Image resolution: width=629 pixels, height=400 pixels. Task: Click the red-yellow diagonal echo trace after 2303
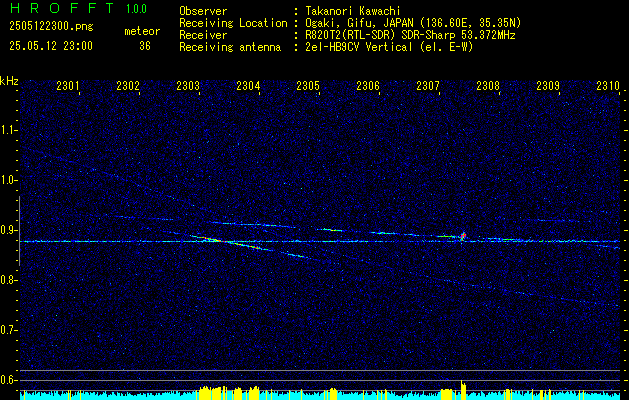(231, 243)
